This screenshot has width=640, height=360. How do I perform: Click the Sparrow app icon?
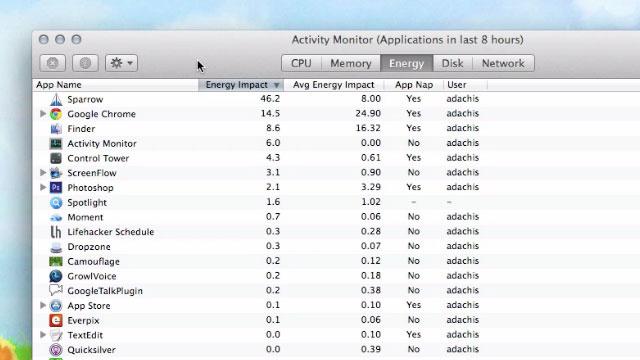(x=56, y=99)
